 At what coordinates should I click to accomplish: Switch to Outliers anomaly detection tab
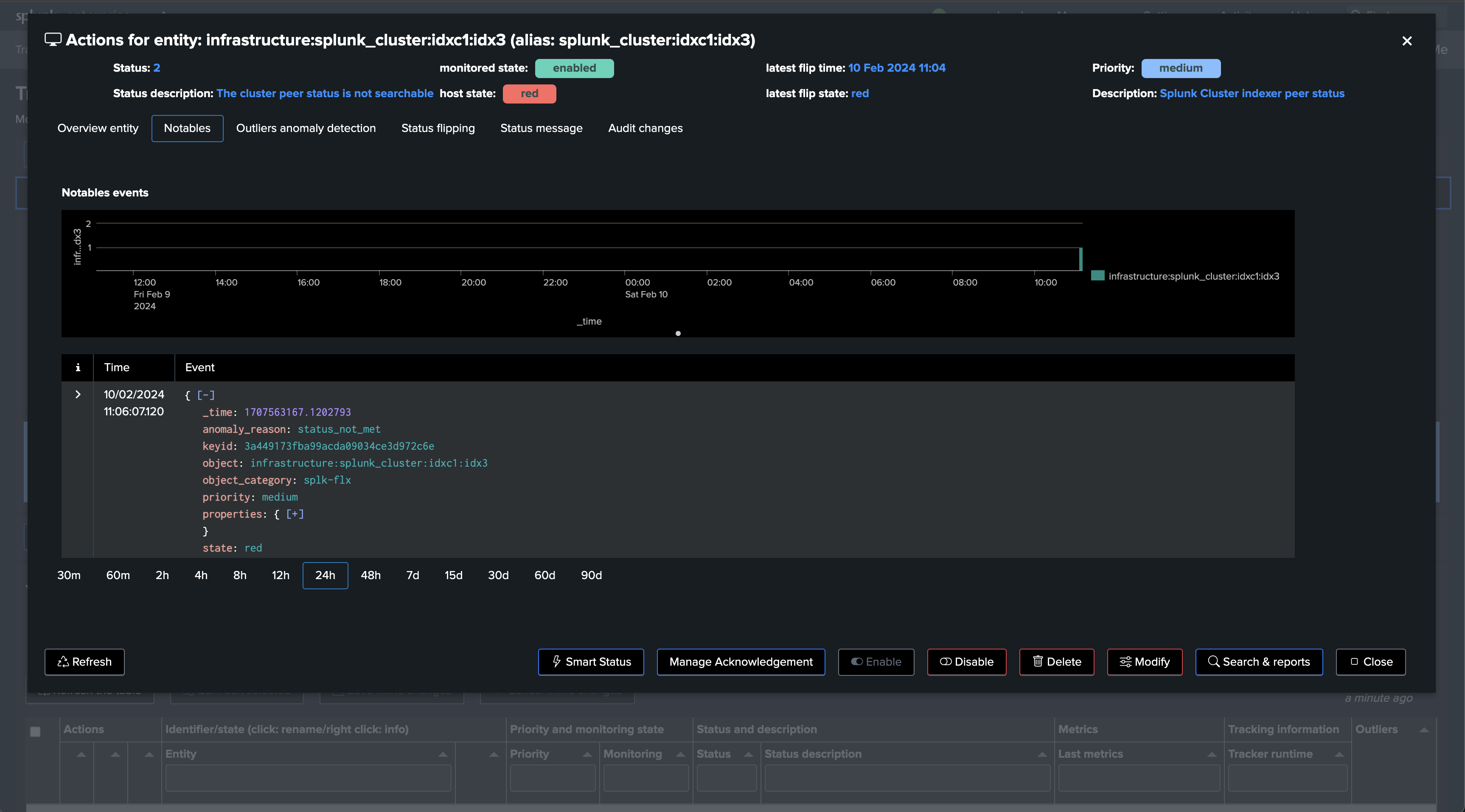pos(306,128)
